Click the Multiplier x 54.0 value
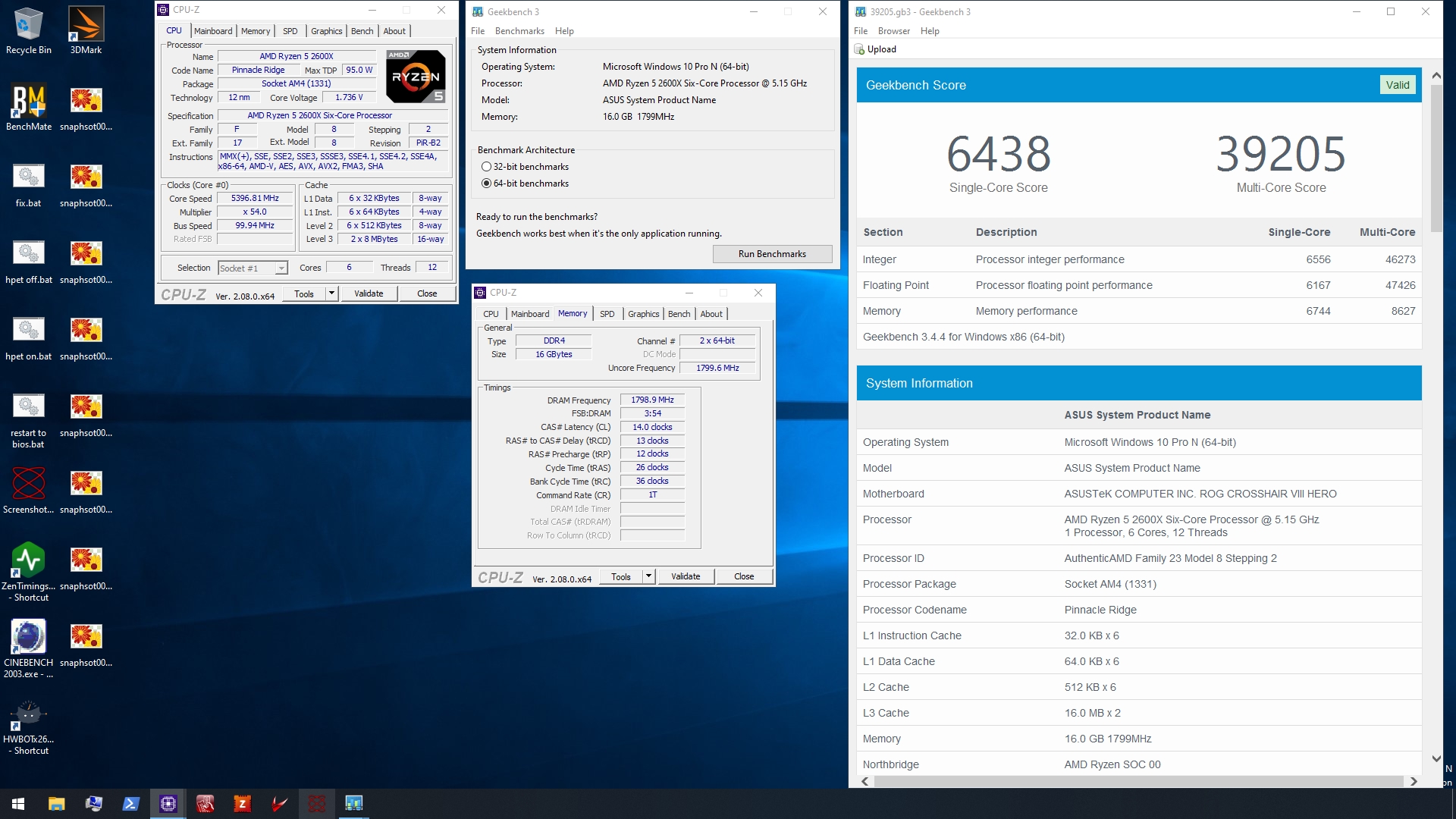This screenshot has width=1456, height=819. pyautogui.click(x=256, y=212)
